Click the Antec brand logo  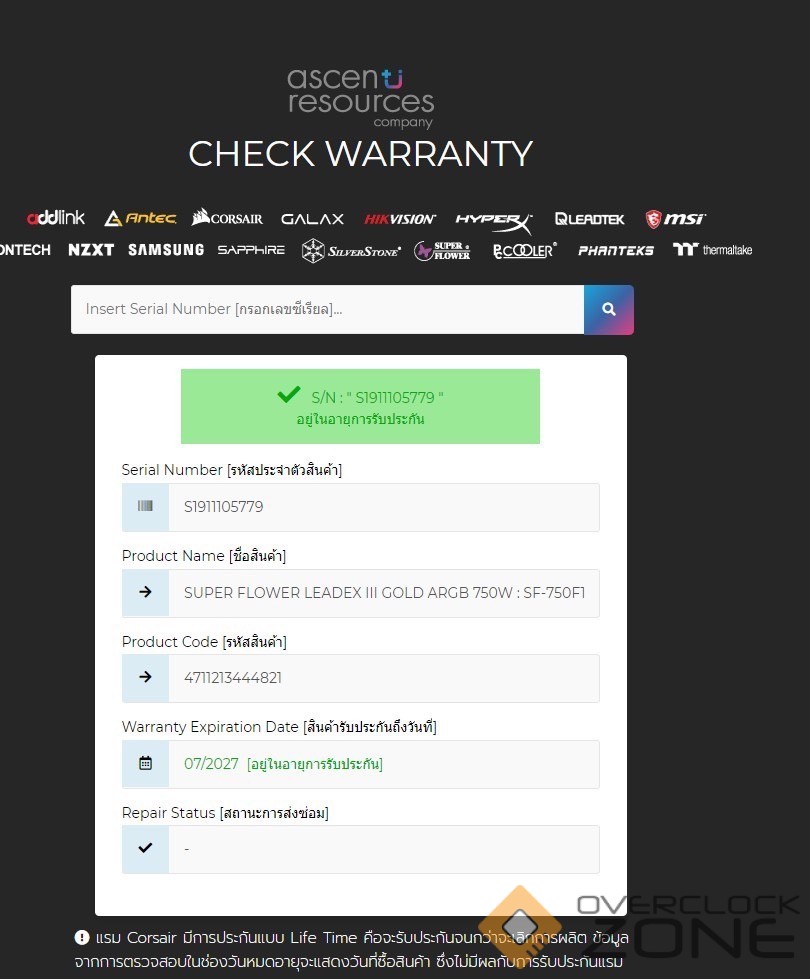click(141, 218)
